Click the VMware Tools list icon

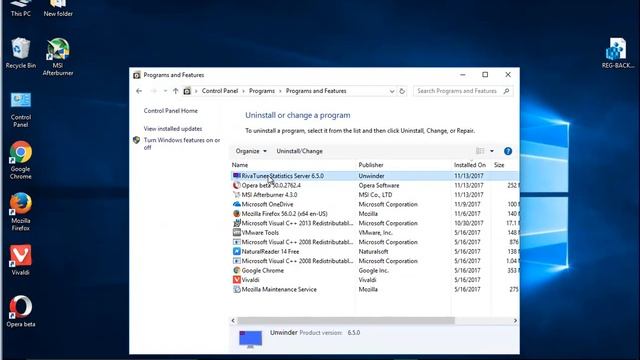coord(236,233)
